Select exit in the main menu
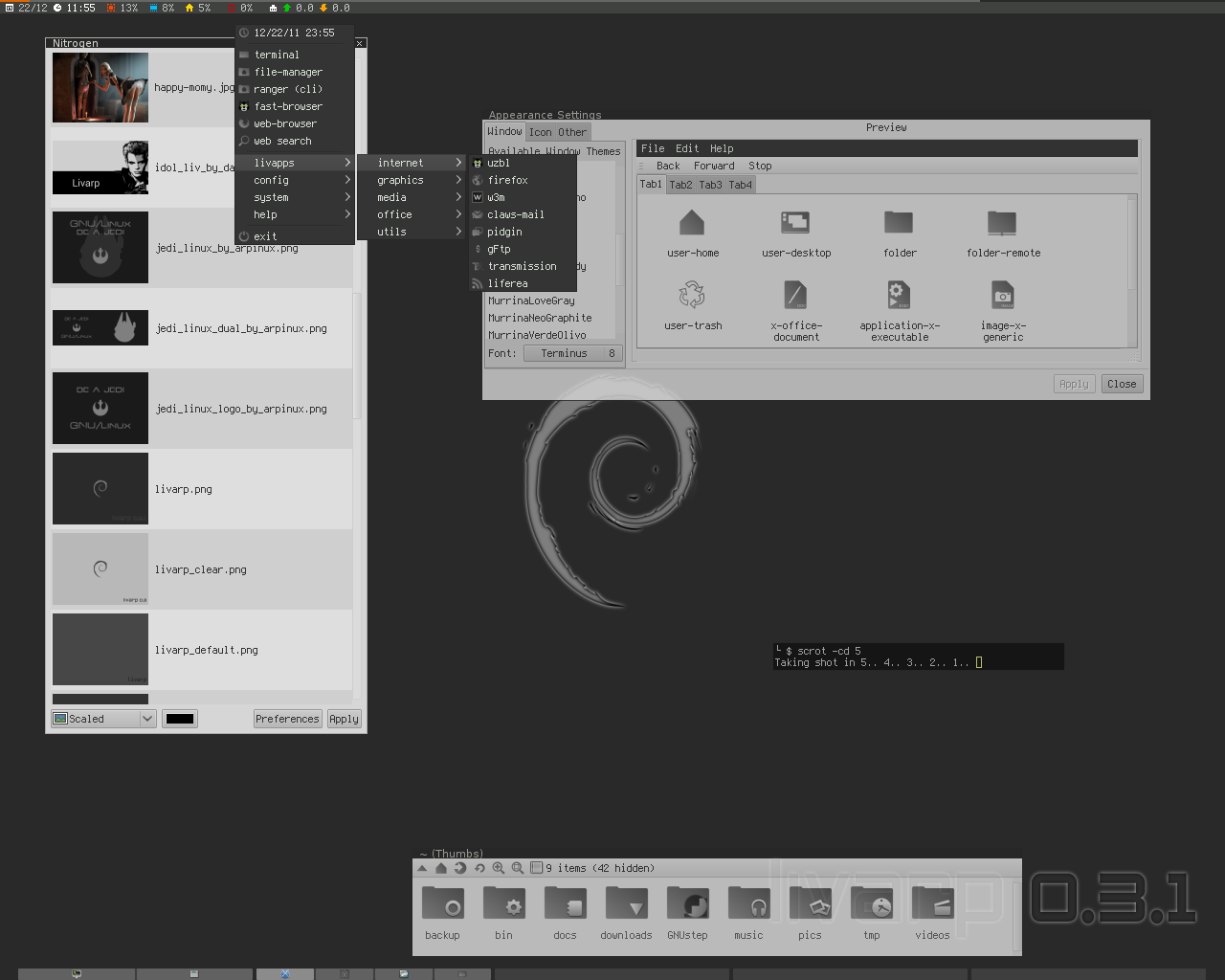 click(x=295, y=236)
